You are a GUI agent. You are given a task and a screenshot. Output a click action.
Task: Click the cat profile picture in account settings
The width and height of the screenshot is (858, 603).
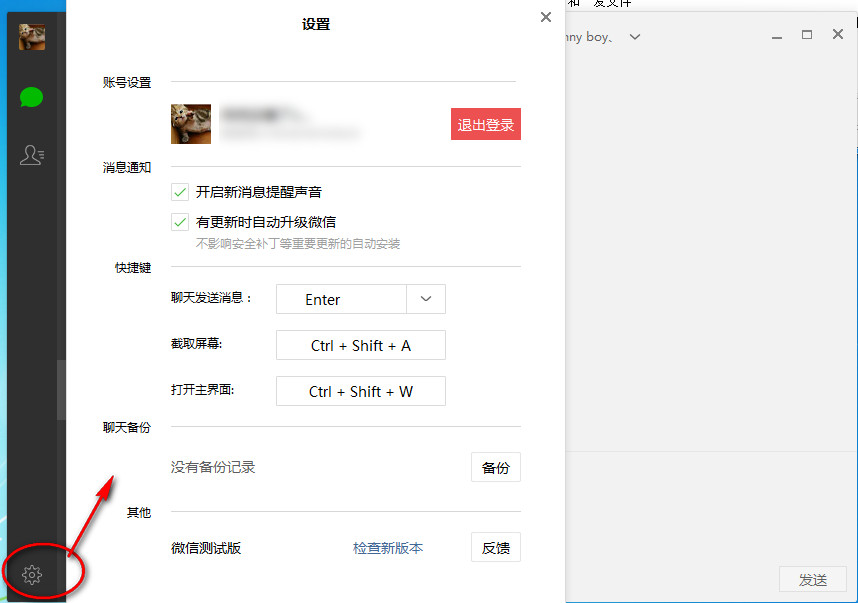coord(191,123)
